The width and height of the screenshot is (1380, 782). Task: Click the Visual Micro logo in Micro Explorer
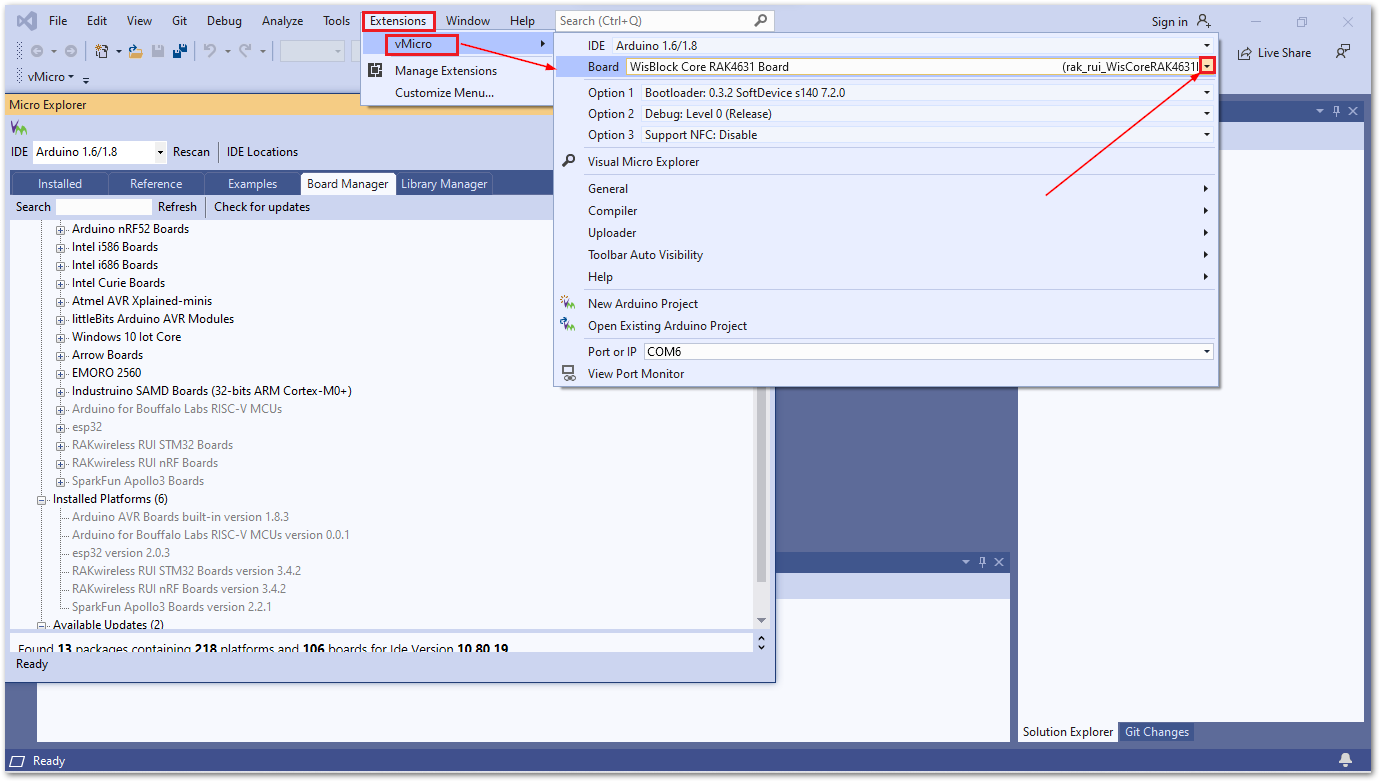[19, 128]
